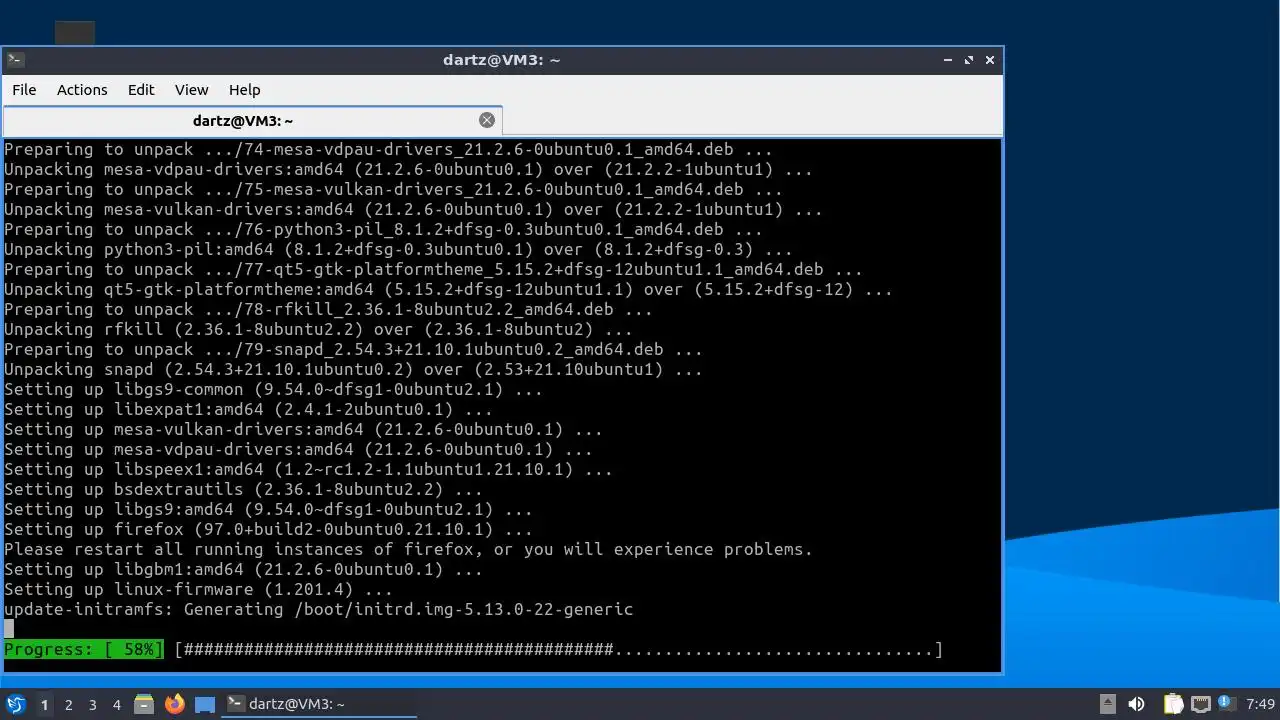Click the wired network tray icon
Viewport: 1280px width, 720px height.
click(1201, 704)
